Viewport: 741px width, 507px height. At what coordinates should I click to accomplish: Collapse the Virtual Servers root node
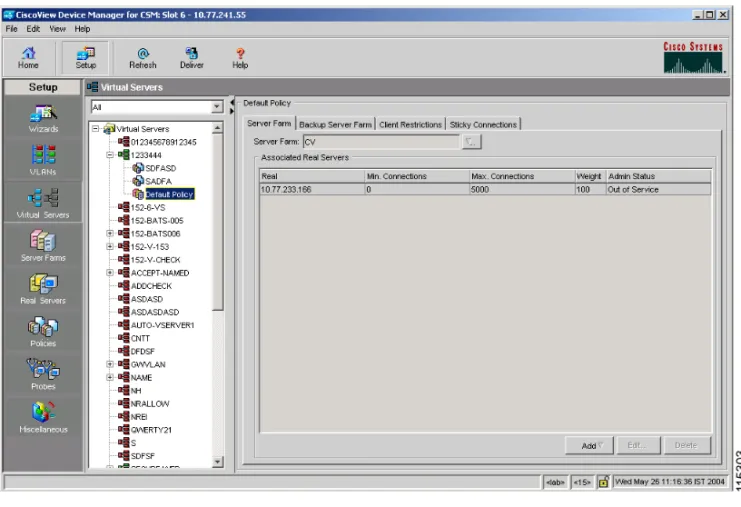(96, 129)
